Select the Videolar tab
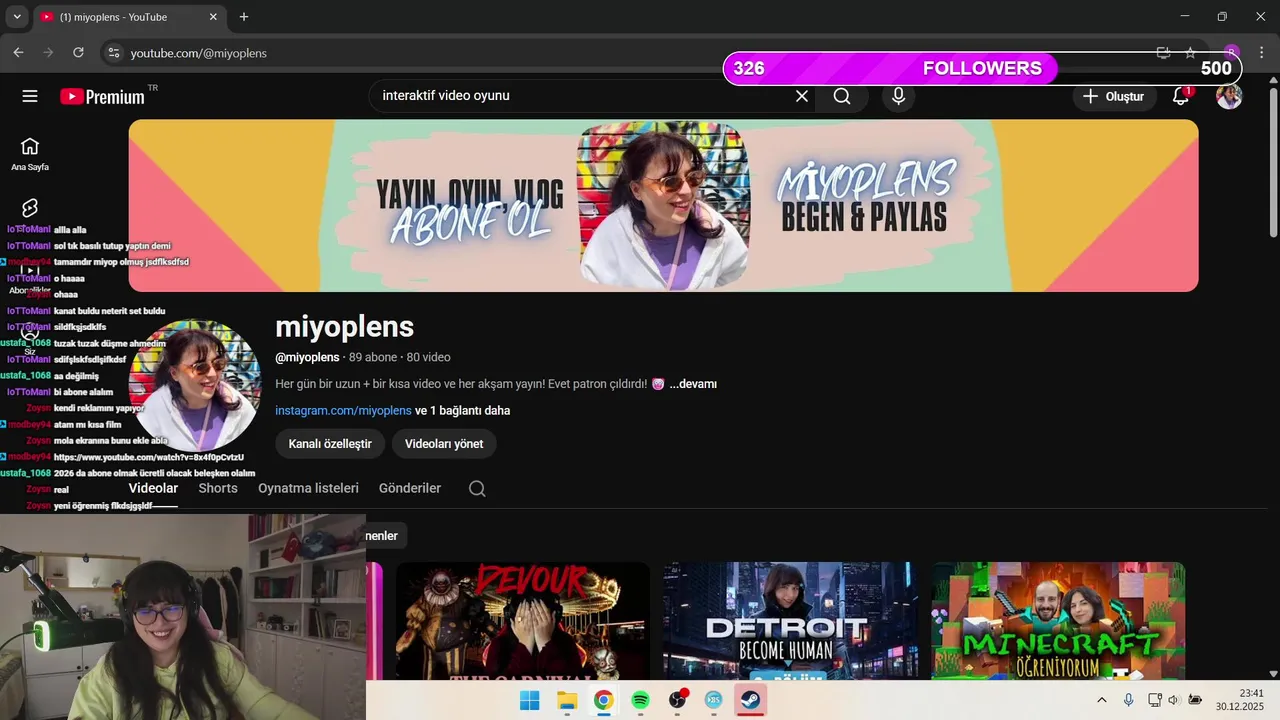The width and height of the screenshot is (1280, 720). coord(153,488)
